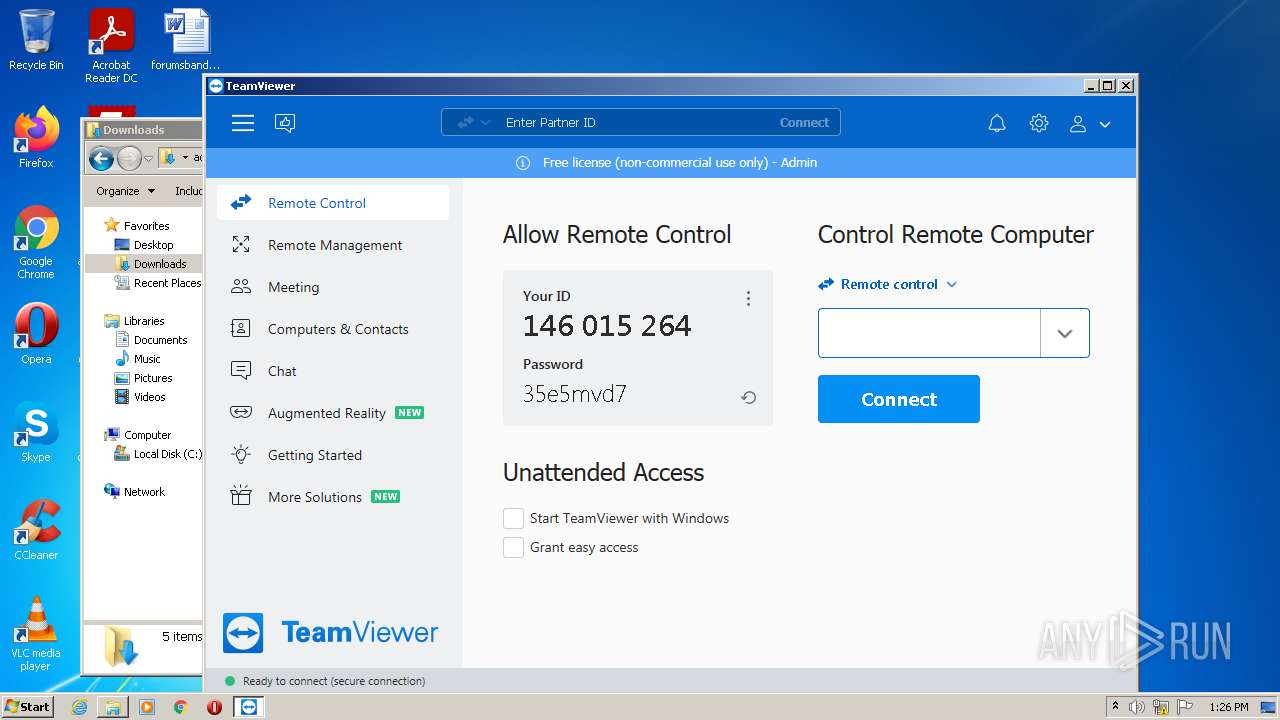Open Augmented Reality in the sidebar
The image size is (1280, 720).
[333, 413]
